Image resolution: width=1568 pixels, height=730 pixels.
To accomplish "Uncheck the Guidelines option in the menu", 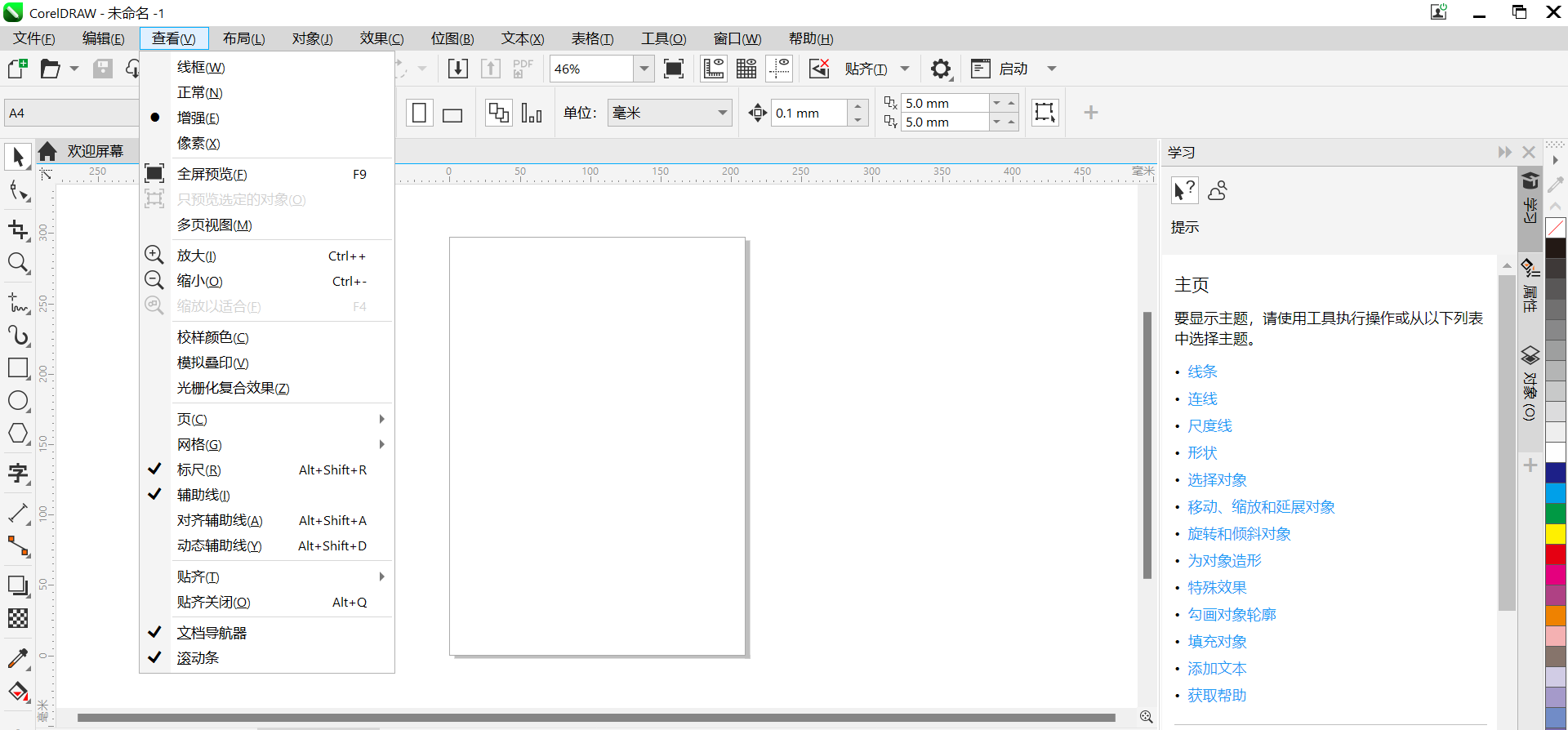I will 203,496.
